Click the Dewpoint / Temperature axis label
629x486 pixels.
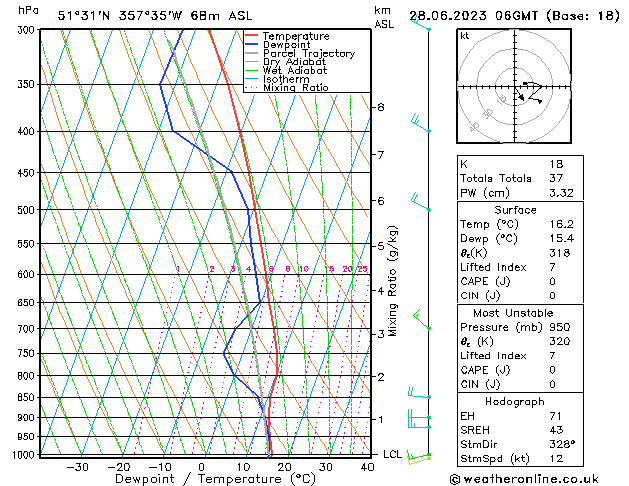coord(201,479)
